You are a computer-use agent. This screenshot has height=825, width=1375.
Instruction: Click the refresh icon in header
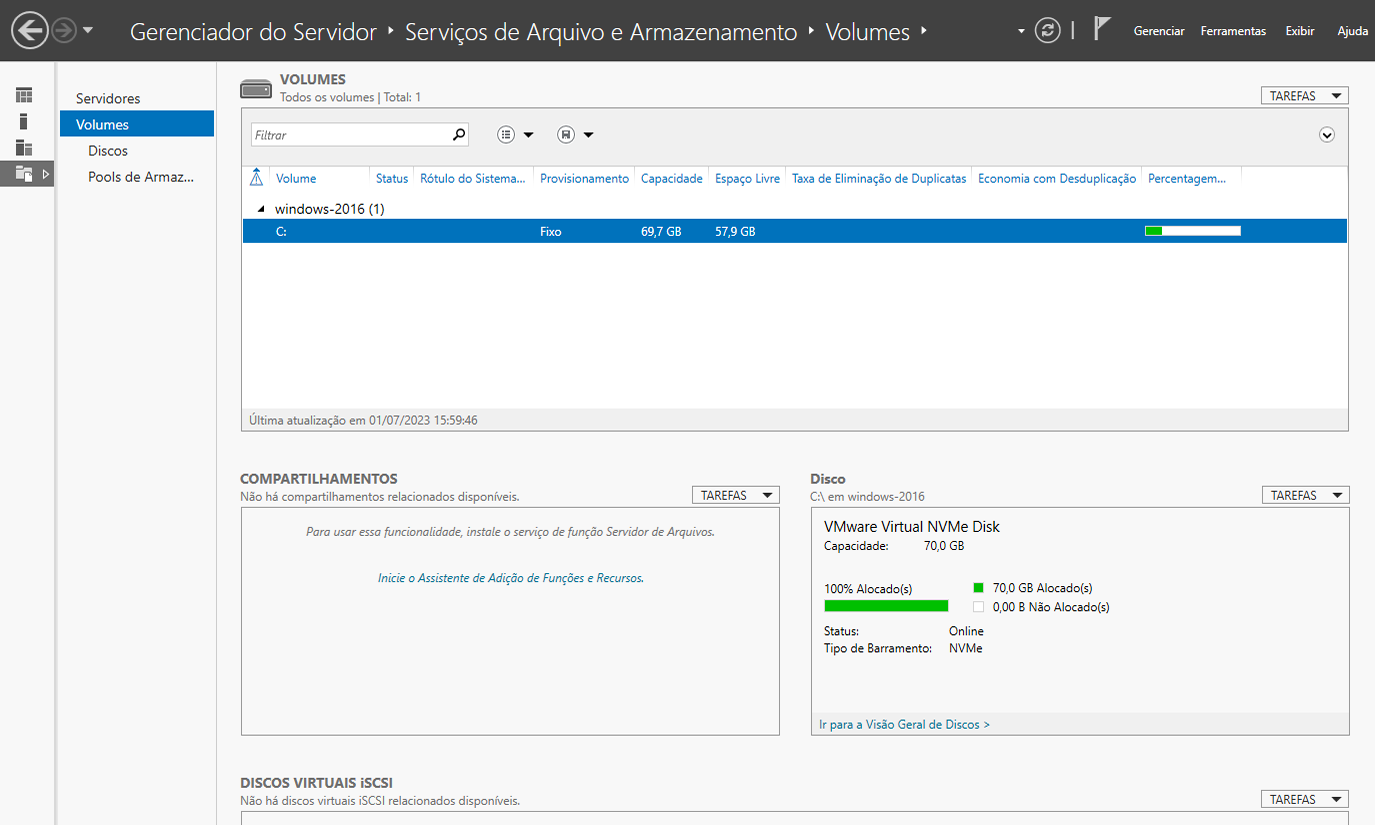[x=1047, y=31]
